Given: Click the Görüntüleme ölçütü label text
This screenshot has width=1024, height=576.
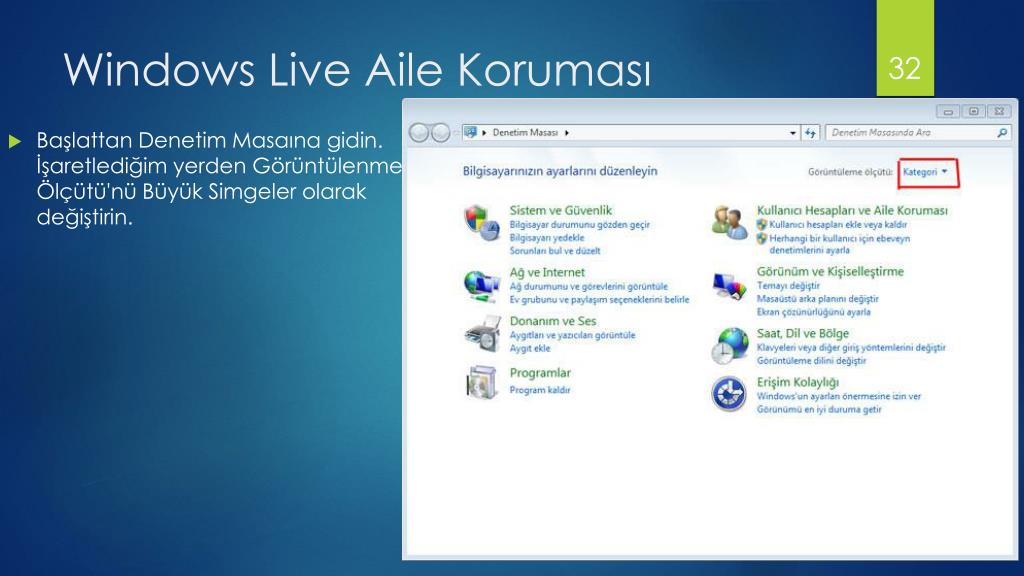Looking at the screenshot, I should (850, 172).
